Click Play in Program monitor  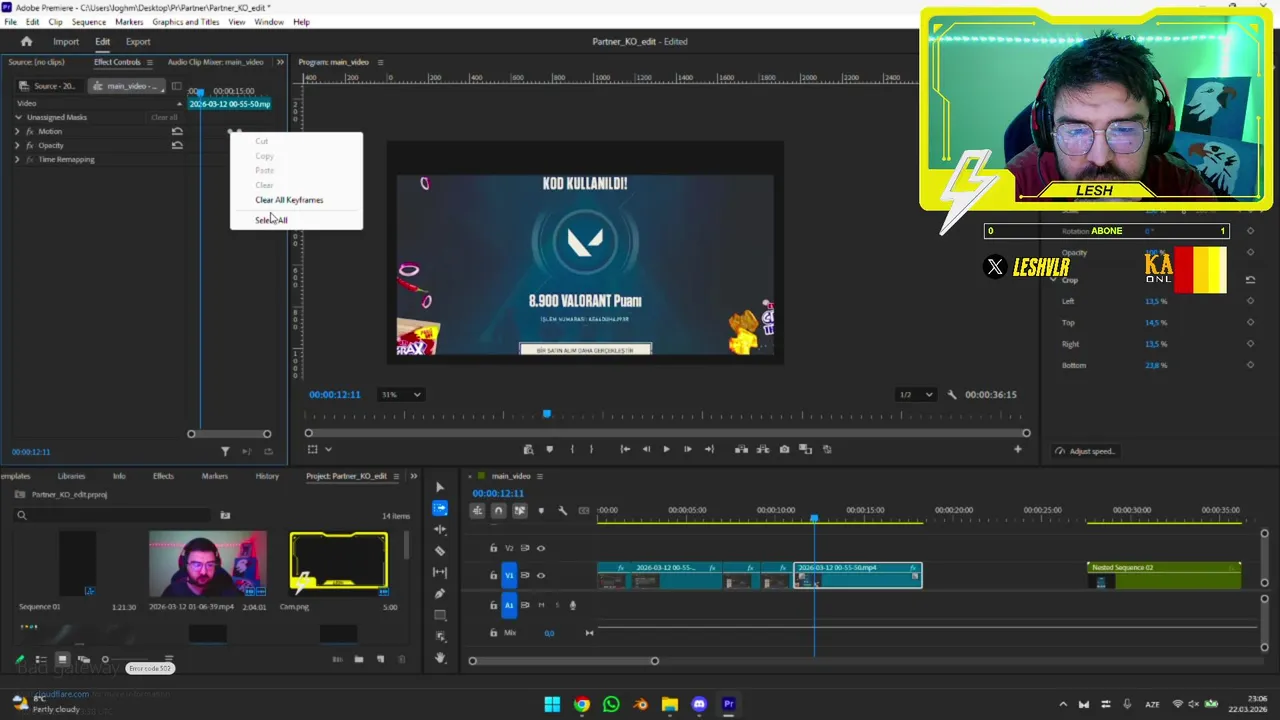(x=666, y=449)
